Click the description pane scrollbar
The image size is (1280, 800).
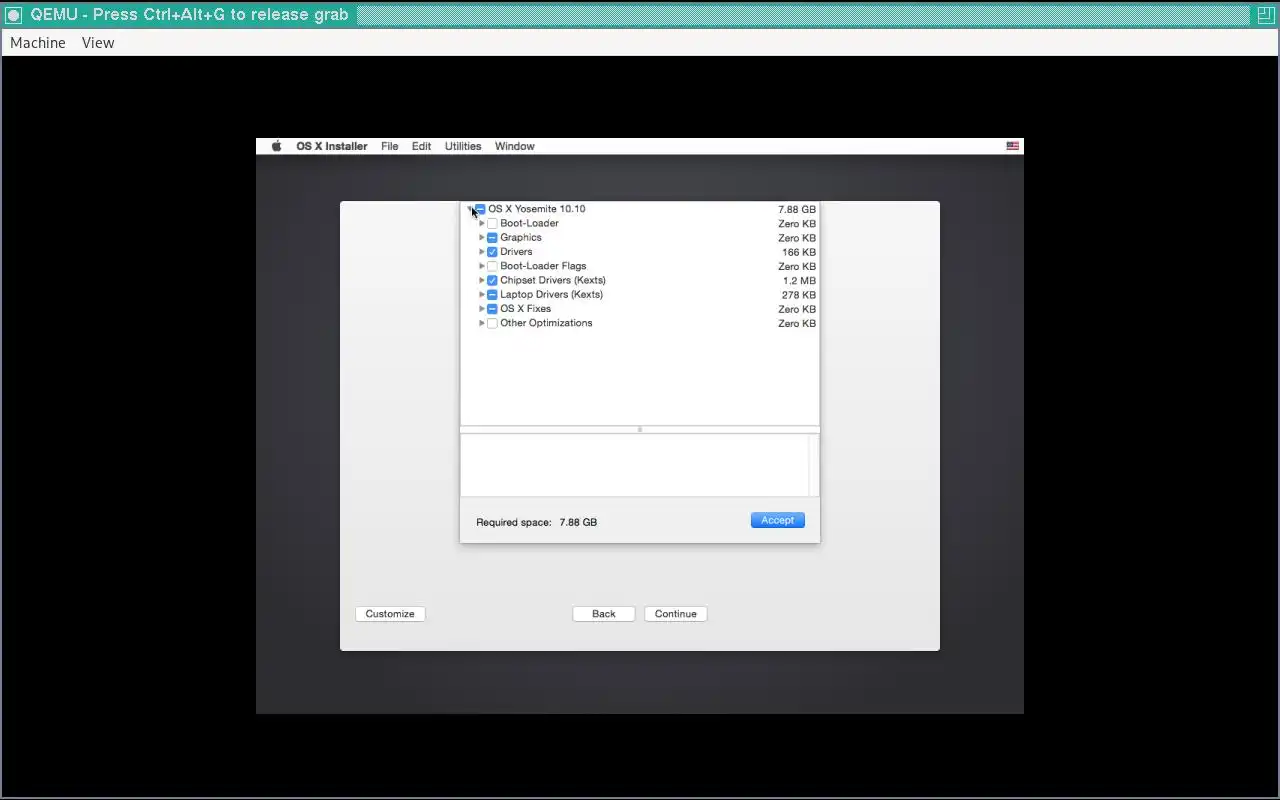[813, 465]
